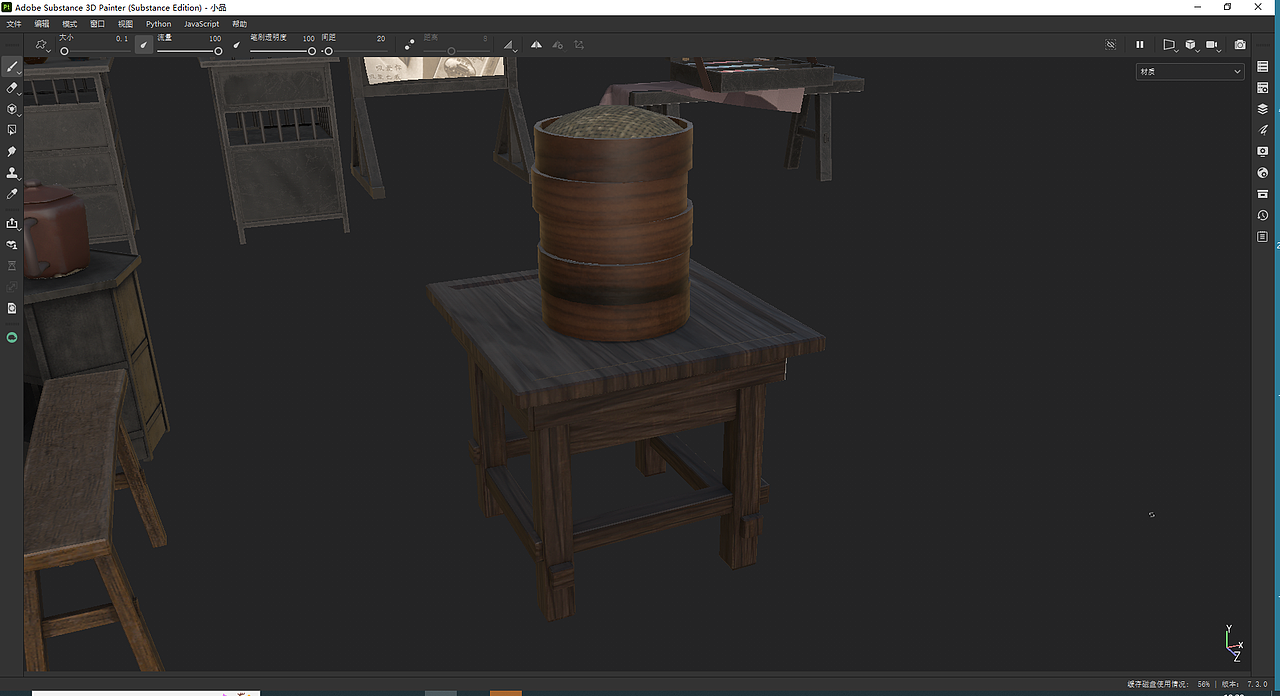Click the XYZ axis gizmo
The image size is (1280, 696).
click(1234, 644)
